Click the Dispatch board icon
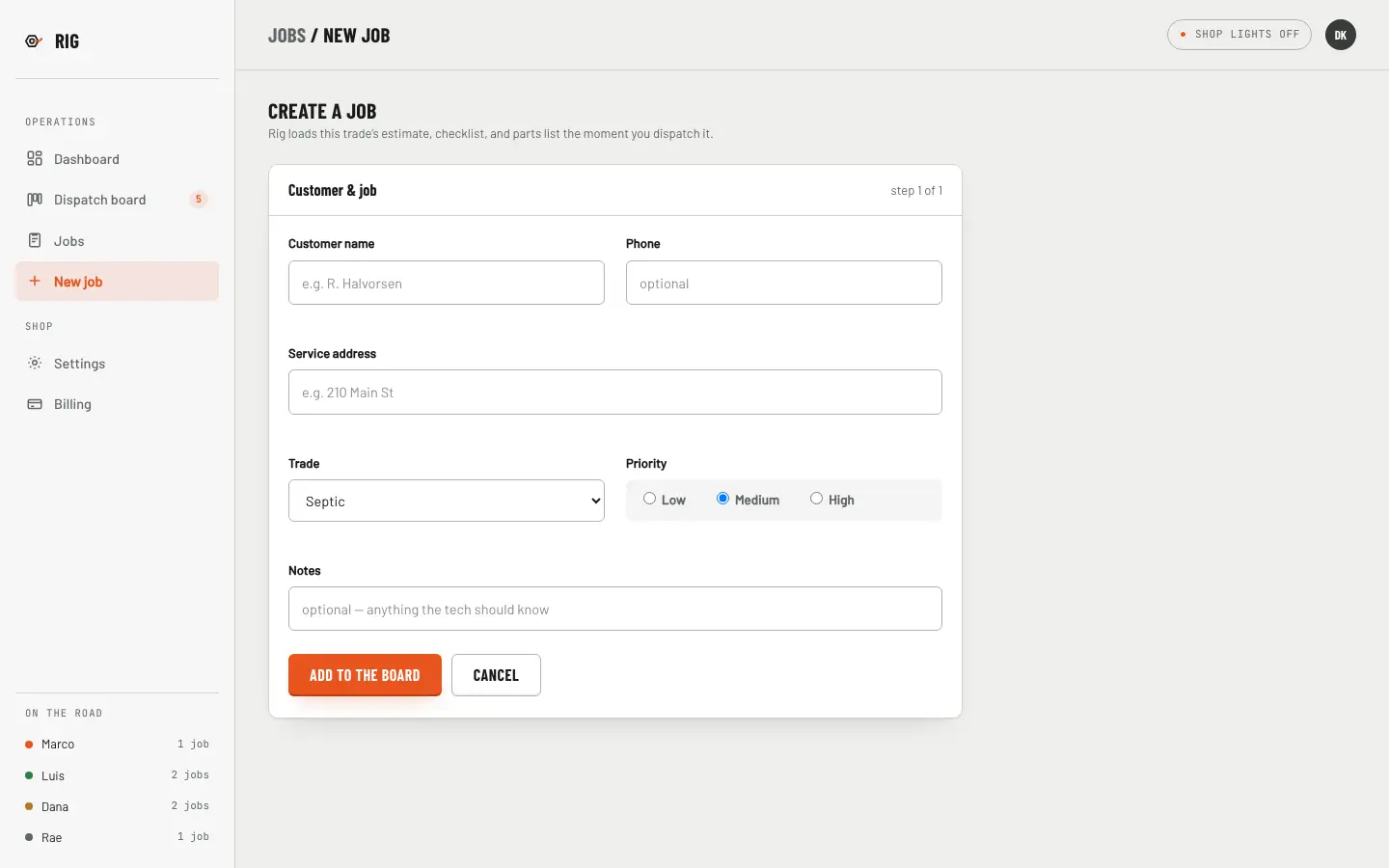The height and width of the screenshot is (868, 1389). click(35, 200)
